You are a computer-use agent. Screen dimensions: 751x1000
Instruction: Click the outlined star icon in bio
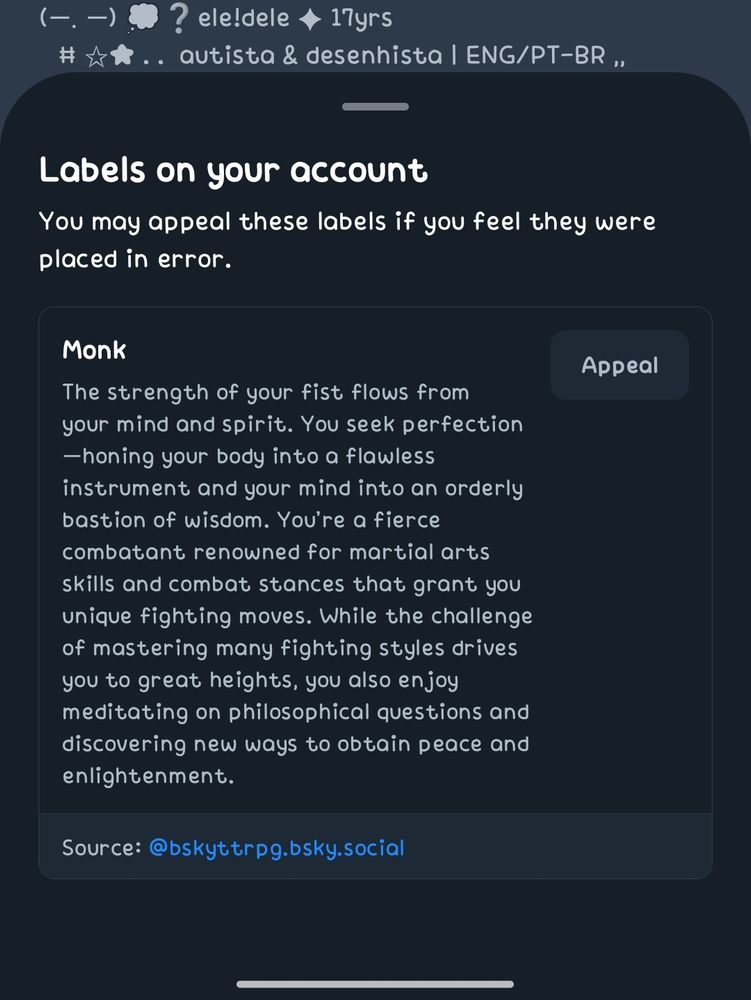[x=96, y=56]
